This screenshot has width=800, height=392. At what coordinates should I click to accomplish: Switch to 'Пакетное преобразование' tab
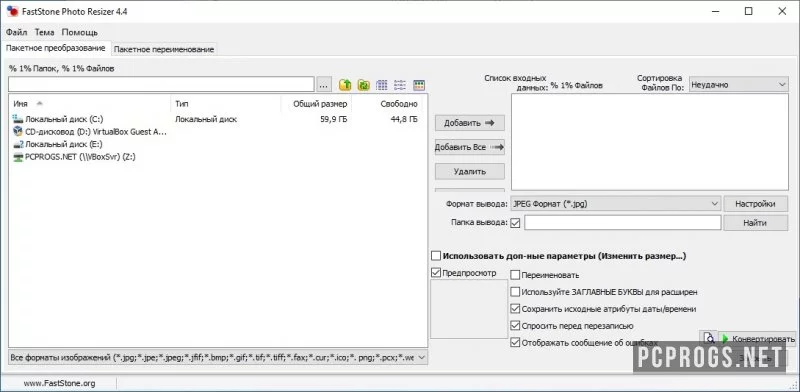(x=56, y=48)
